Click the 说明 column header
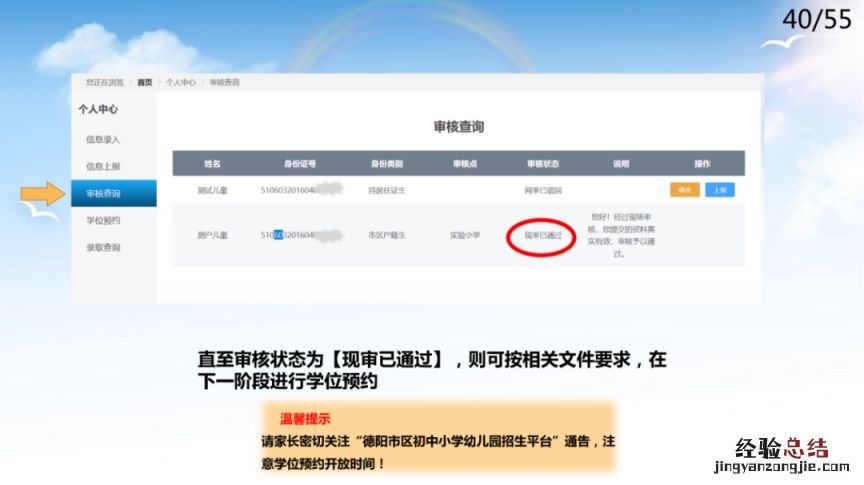 [x=621, y=164]
